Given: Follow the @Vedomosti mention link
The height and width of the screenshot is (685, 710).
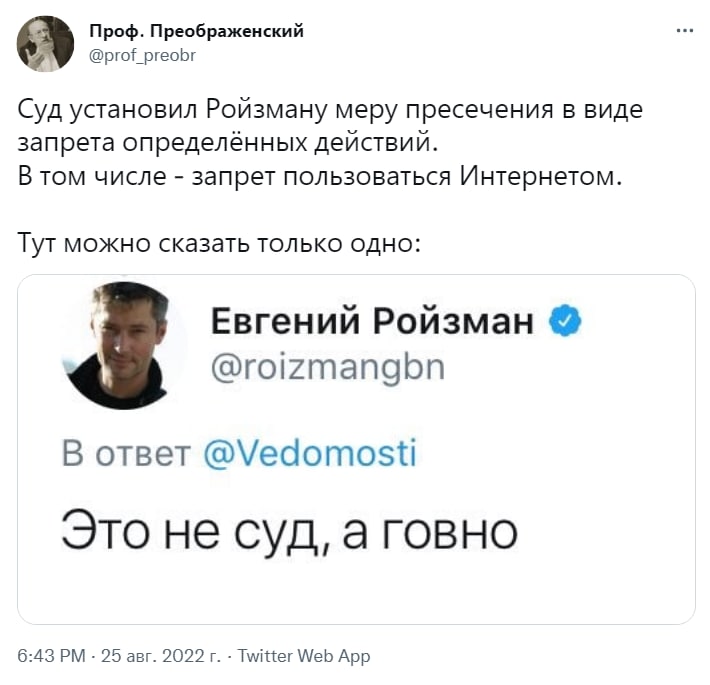Looking at the screenshot, I should 309,454.
